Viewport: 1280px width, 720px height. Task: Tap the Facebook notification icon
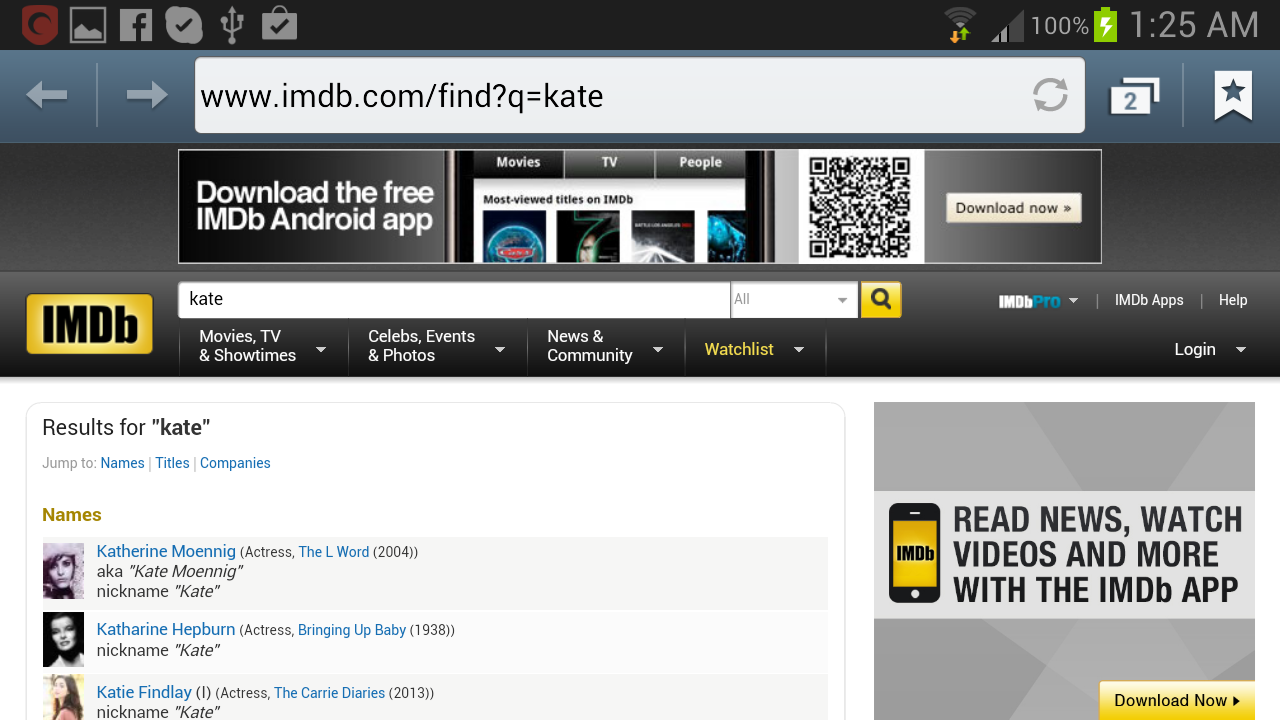136,25
